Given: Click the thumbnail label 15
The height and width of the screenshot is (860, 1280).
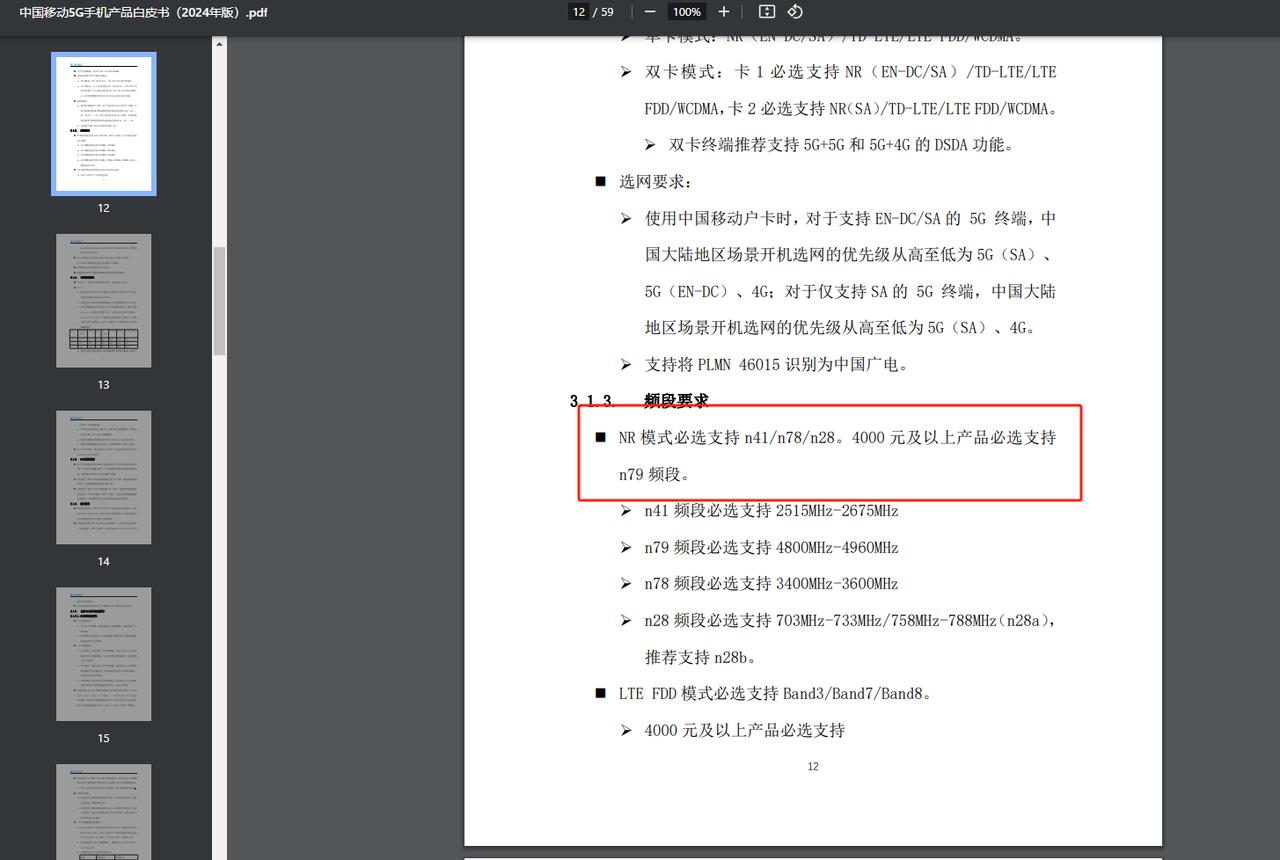Looking at the screenshot, I should (104, 738).
